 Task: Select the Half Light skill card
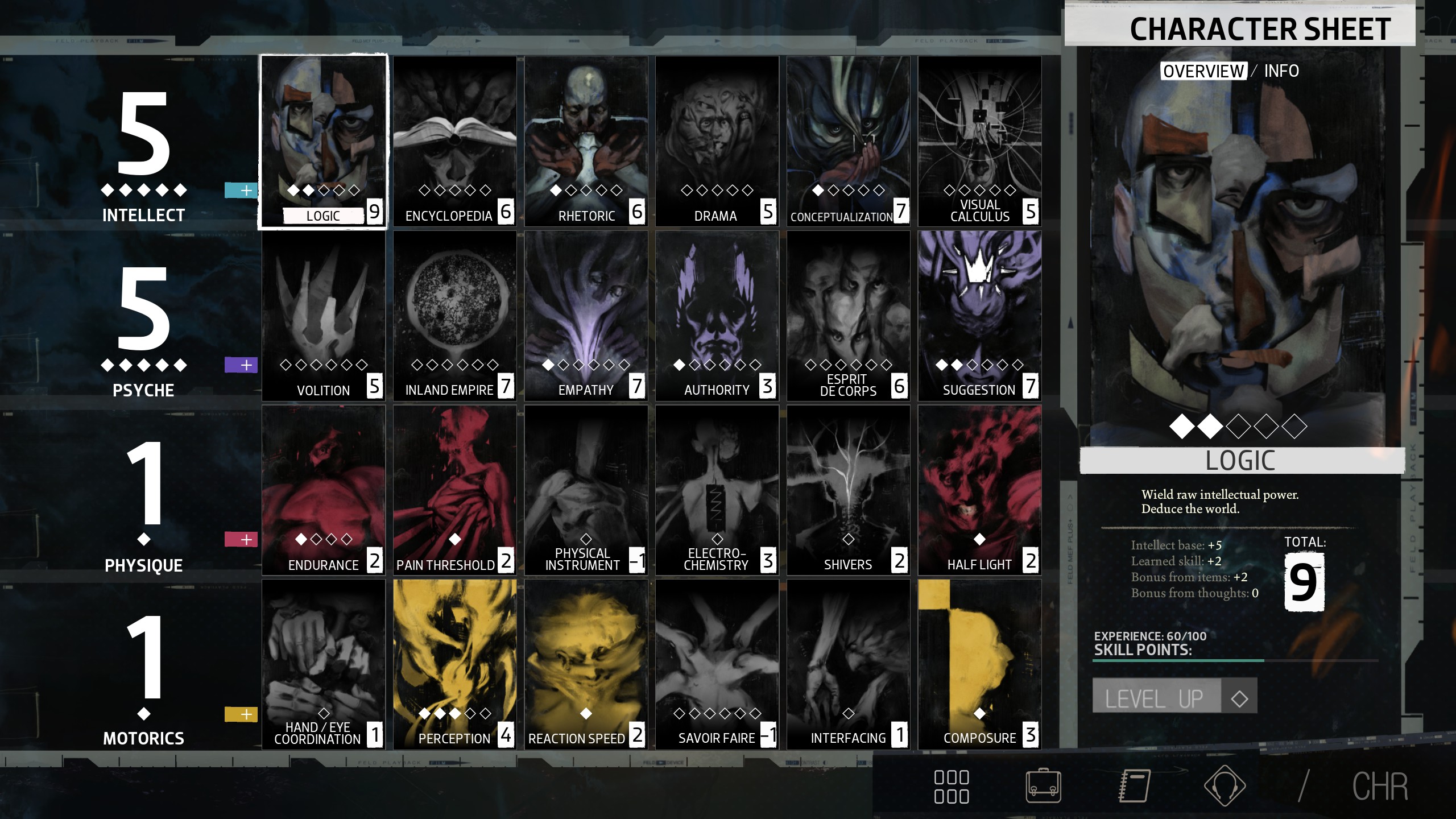point(979,490)
